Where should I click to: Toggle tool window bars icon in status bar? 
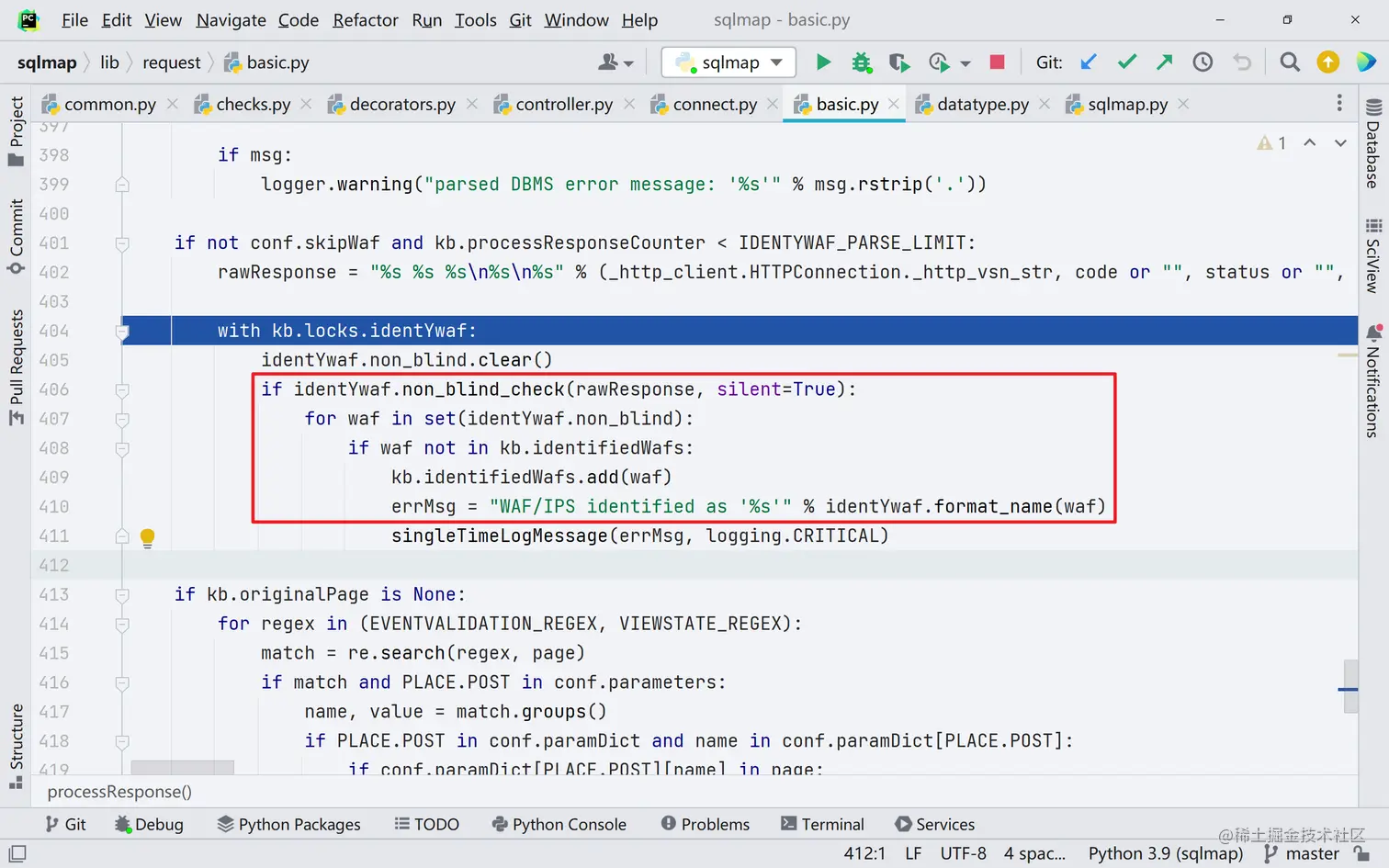pos(17,853)
